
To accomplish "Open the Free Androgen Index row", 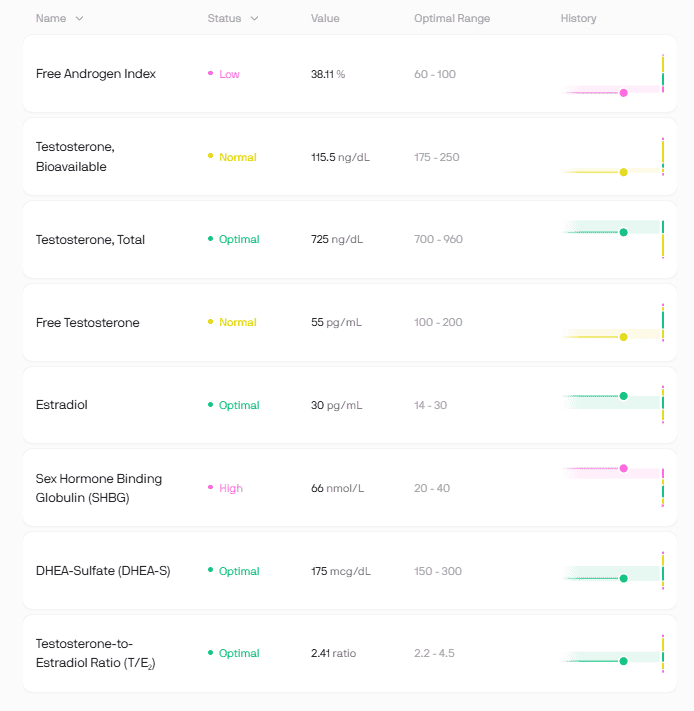I will pos(95,74).
